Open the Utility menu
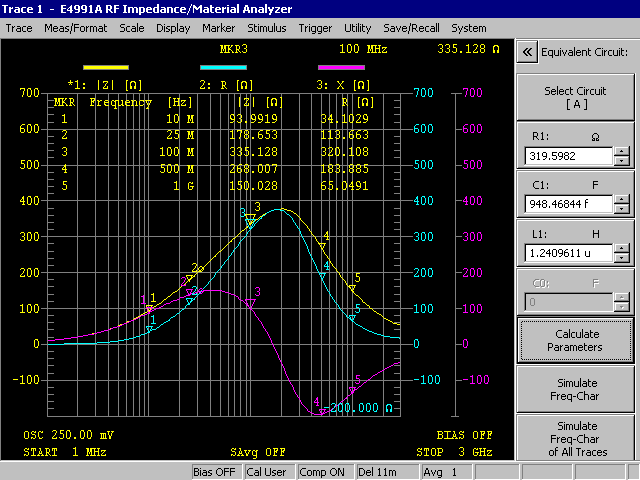640x480 pixels. (x=358, y=28)
